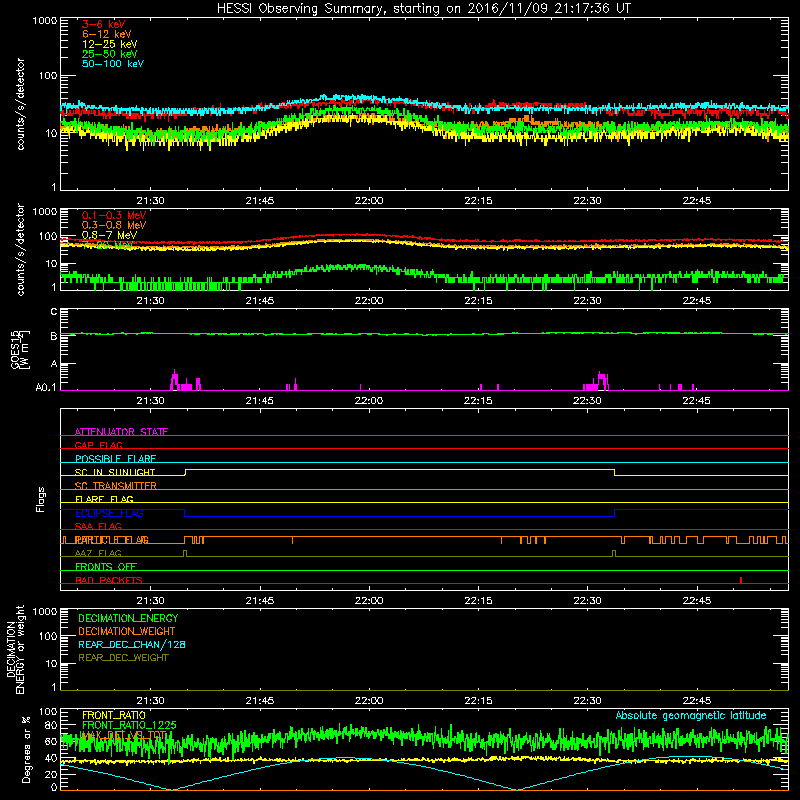The image size is (800, 800).
Task: Select the A0.1 label on GOES axis
Action: pyautogui.click(x=46, y=387)
